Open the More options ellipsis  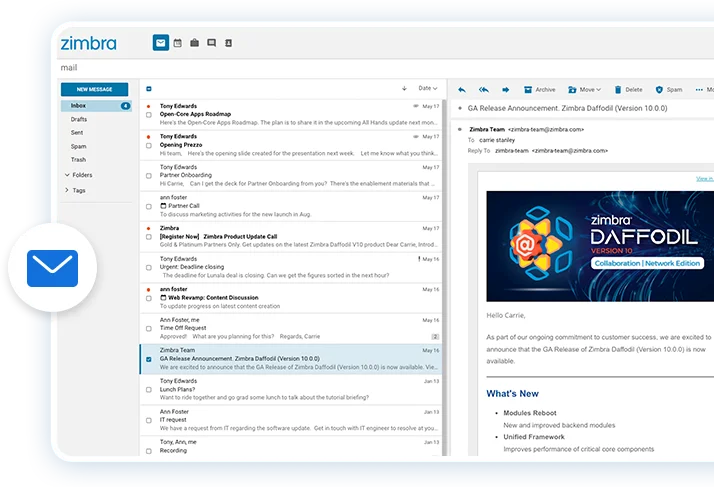click(699, 90)
